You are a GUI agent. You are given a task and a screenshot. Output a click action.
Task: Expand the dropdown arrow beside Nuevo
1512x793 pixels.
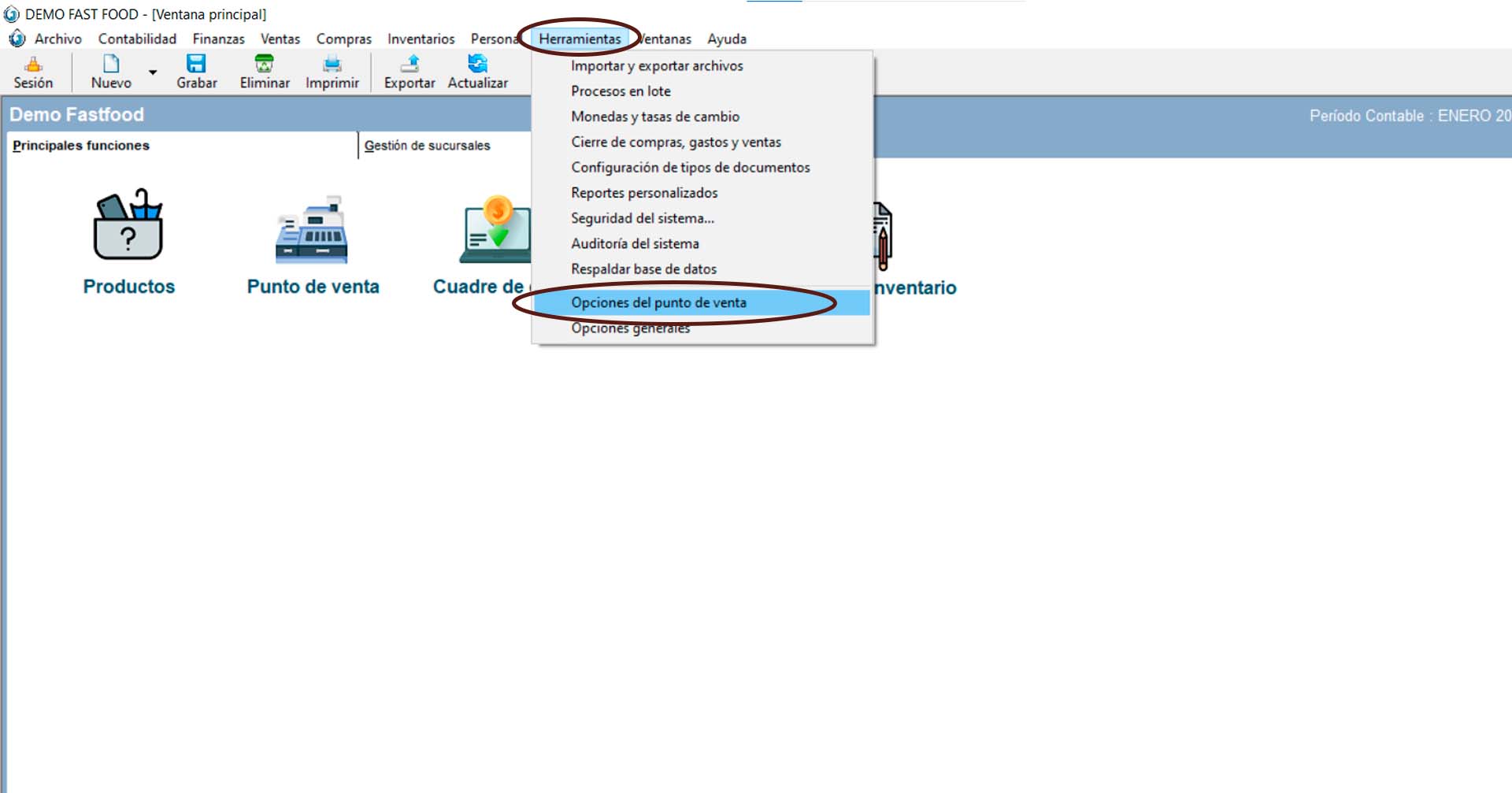point(153,72)
